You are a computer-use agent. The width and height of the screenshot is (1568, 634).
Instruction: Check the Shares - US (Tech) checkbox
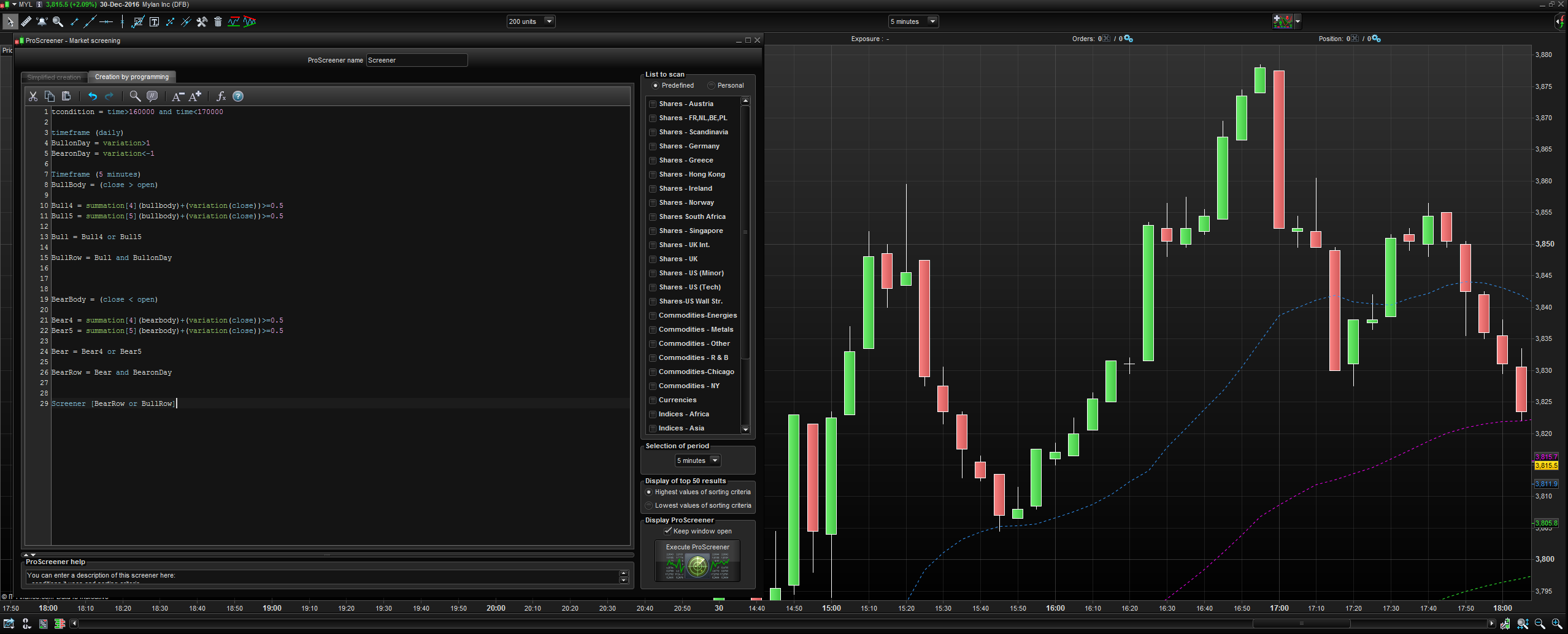click(653, 288)
